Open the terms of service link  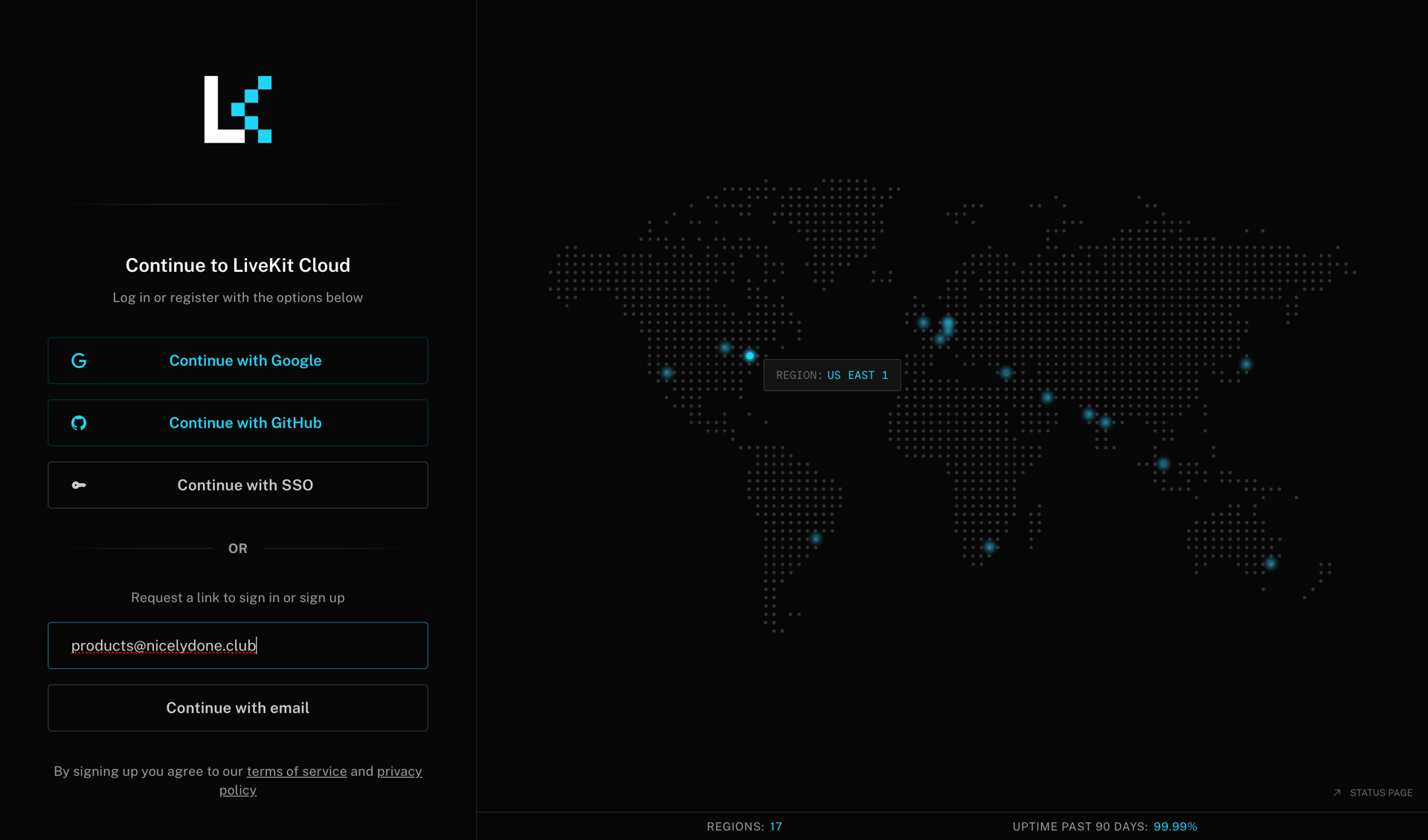[x=296, y=771]
